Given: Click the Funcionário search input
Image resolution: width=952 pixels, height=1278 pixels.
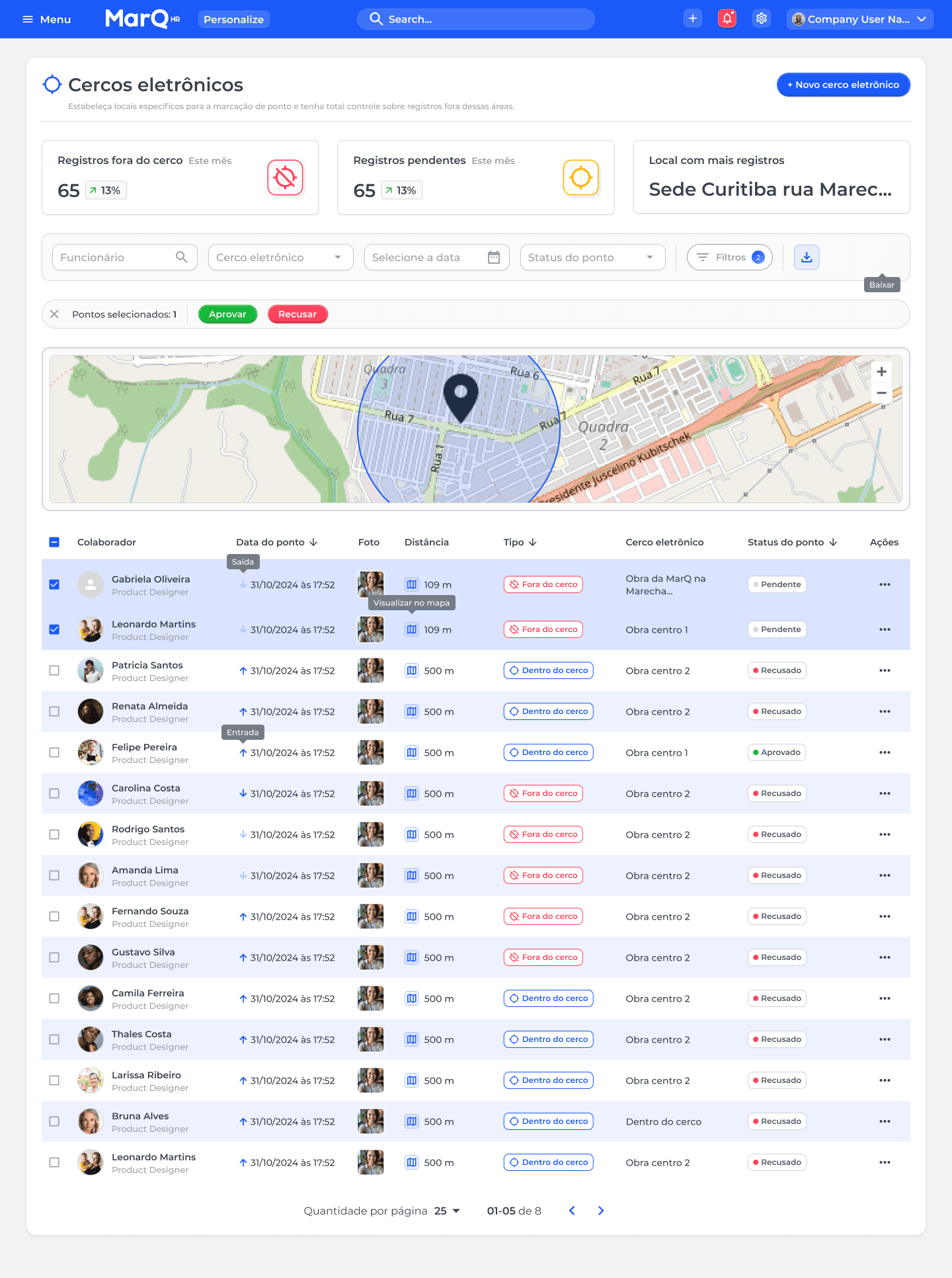Looking at the screenshot, I should pyautogui.click(x=125, y=257).
